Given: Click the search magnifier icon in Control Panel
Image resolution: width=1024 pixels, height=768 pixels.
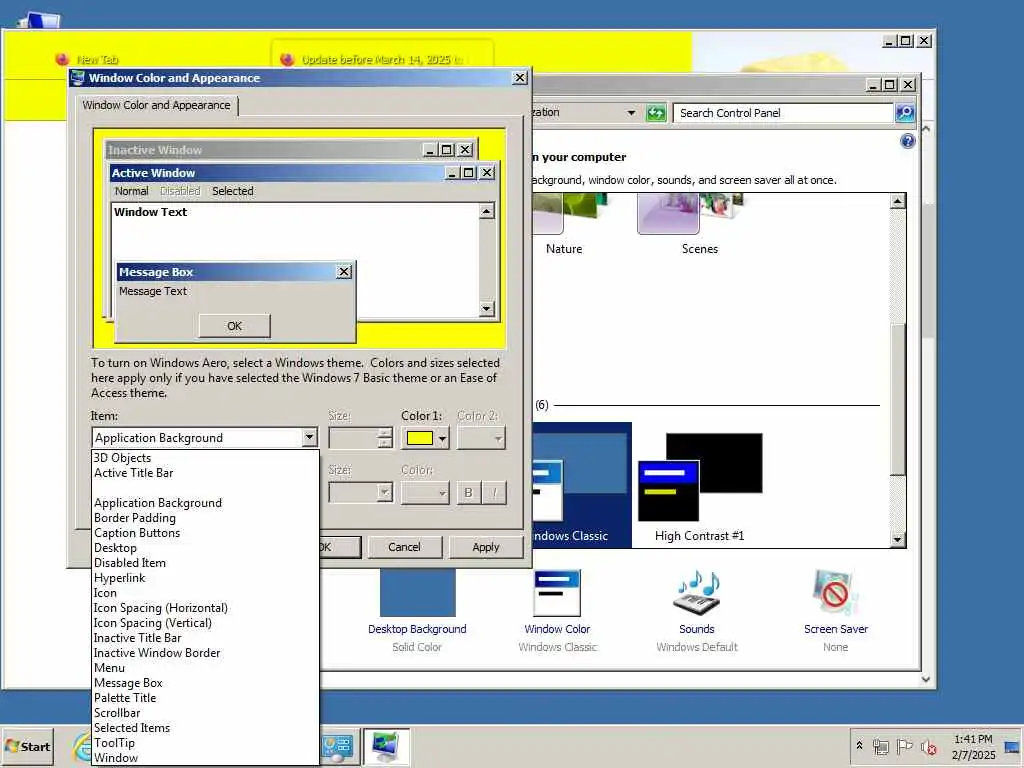Looking at the screenshot, I should [904, 113].
